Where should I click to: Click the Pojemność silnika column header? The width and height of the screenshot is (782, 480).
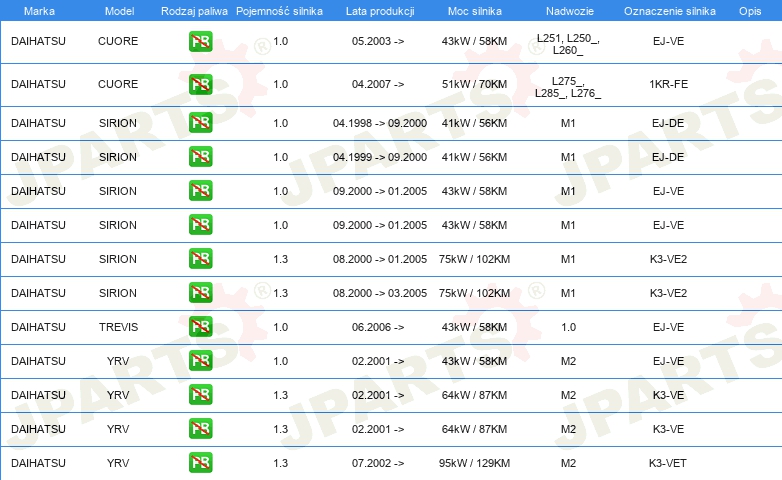coord(279,11)
